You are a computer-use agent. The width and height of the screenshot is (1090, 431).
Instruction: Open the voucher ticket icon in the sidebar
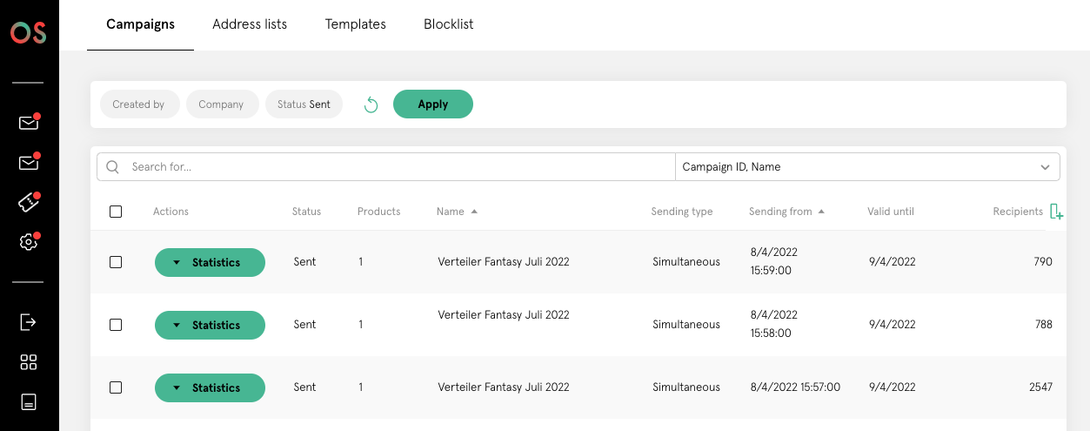click(28, 202)
